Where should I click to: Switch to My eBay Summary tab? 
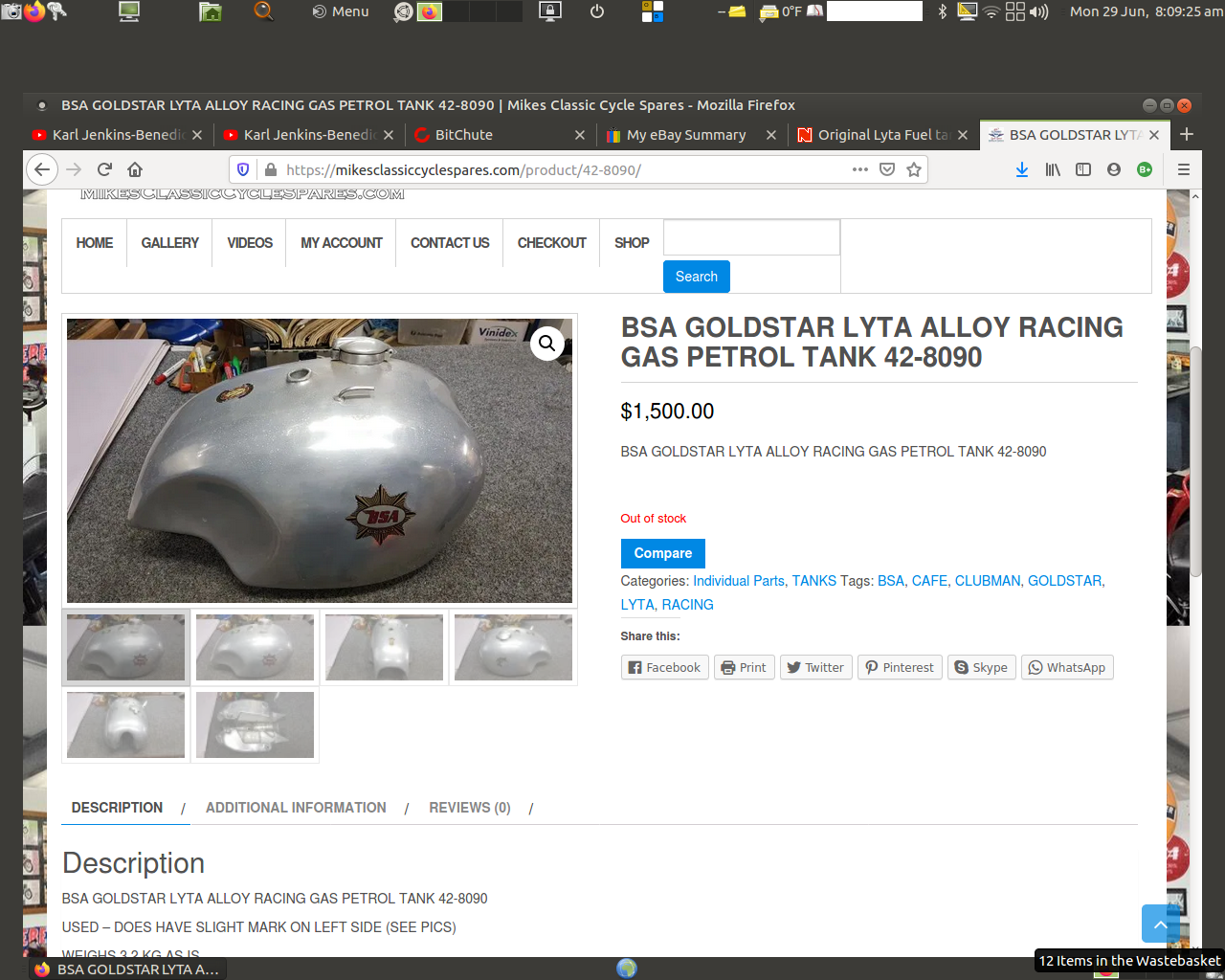(x=692, y=135)
